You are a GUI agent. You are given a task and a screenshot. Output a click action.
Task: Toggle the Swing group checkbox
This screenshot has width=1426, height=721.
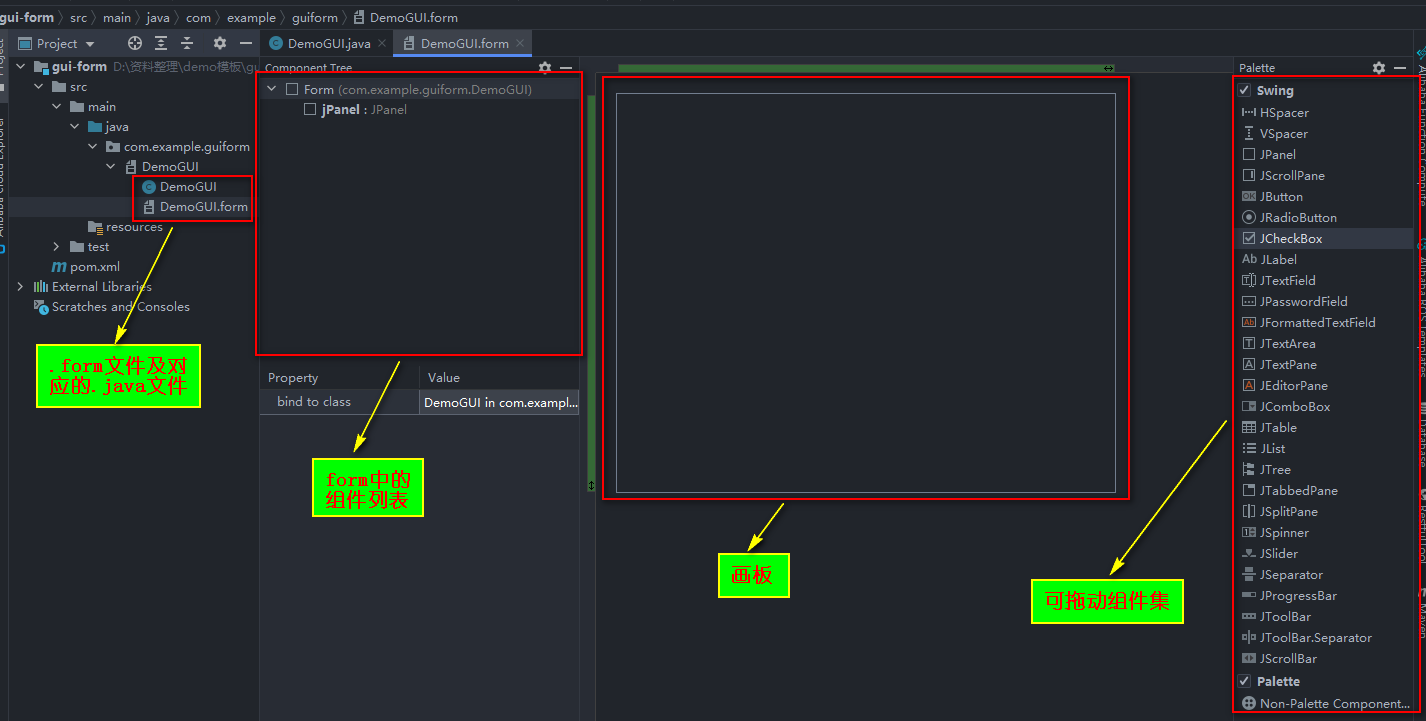pos(1245,90)
